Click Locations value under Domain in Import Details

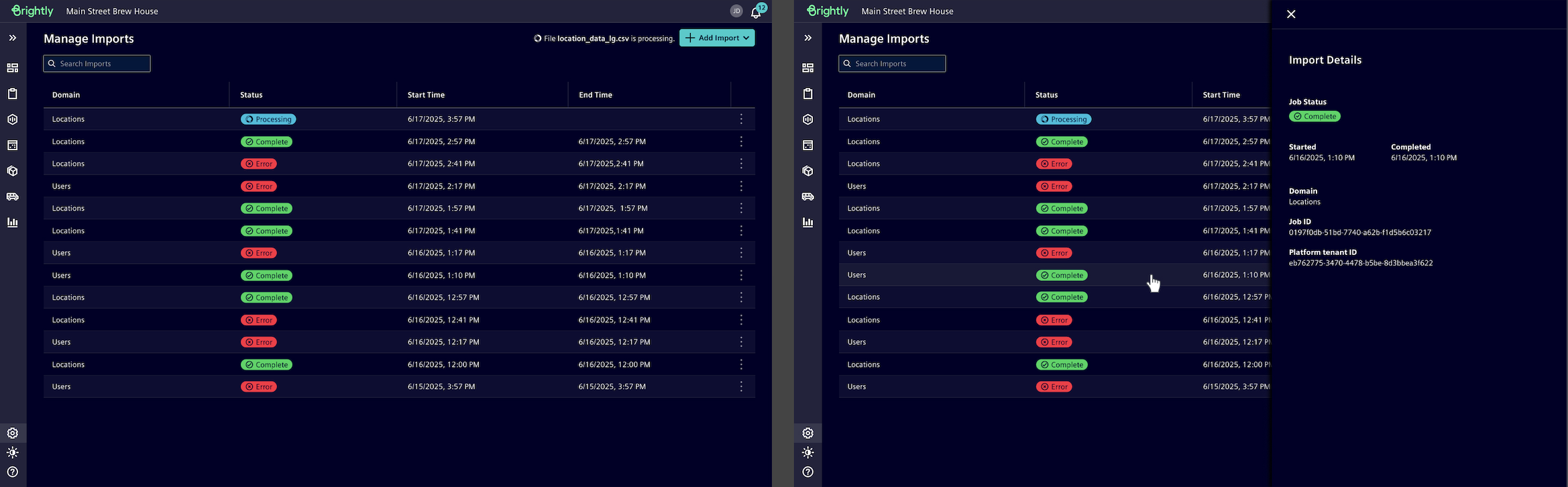1304,202
